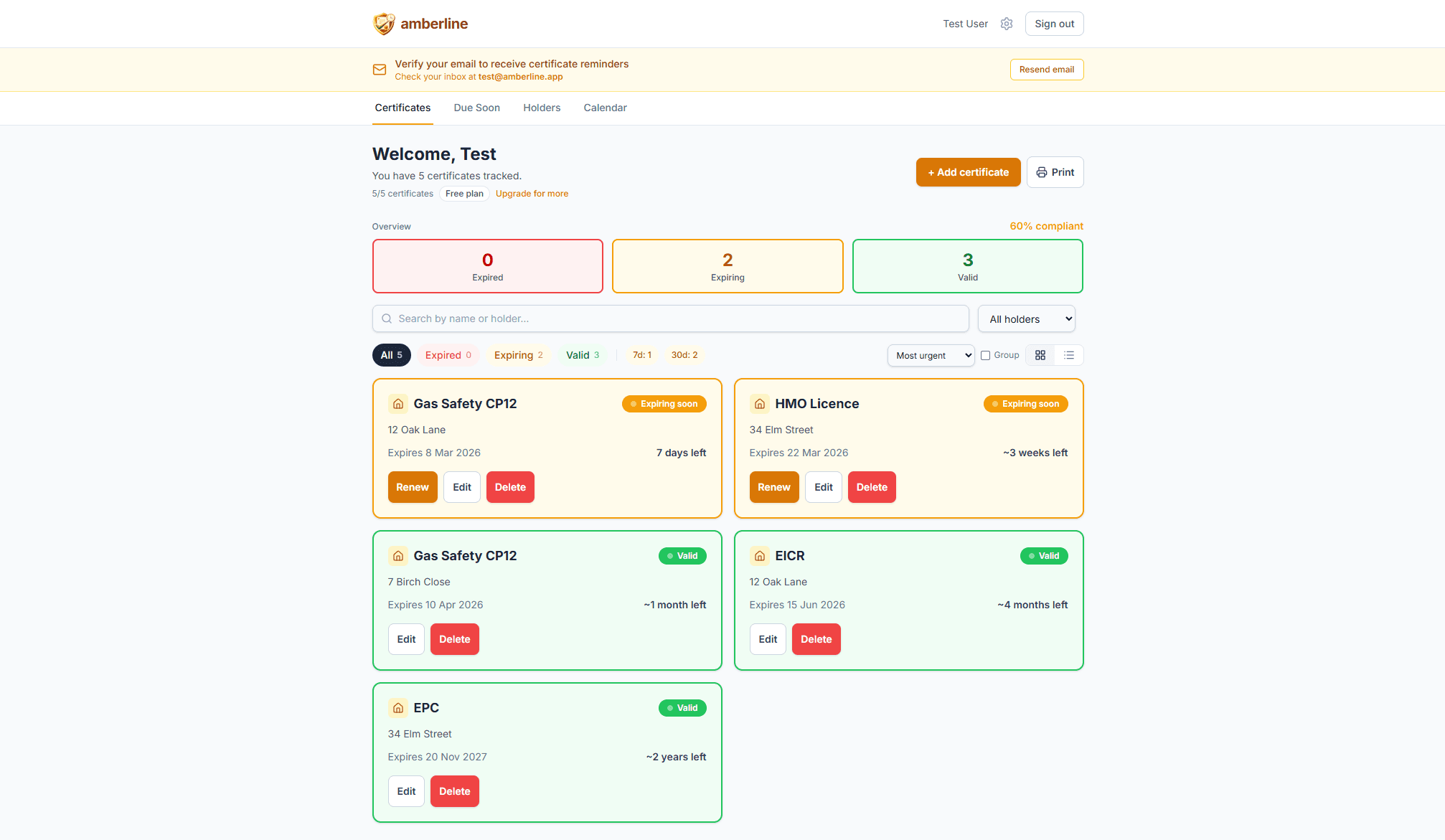Switch to list view layout icon
Viewport: 1445px width, 840px height.
pyautogui.click(x=1068, y=355)
